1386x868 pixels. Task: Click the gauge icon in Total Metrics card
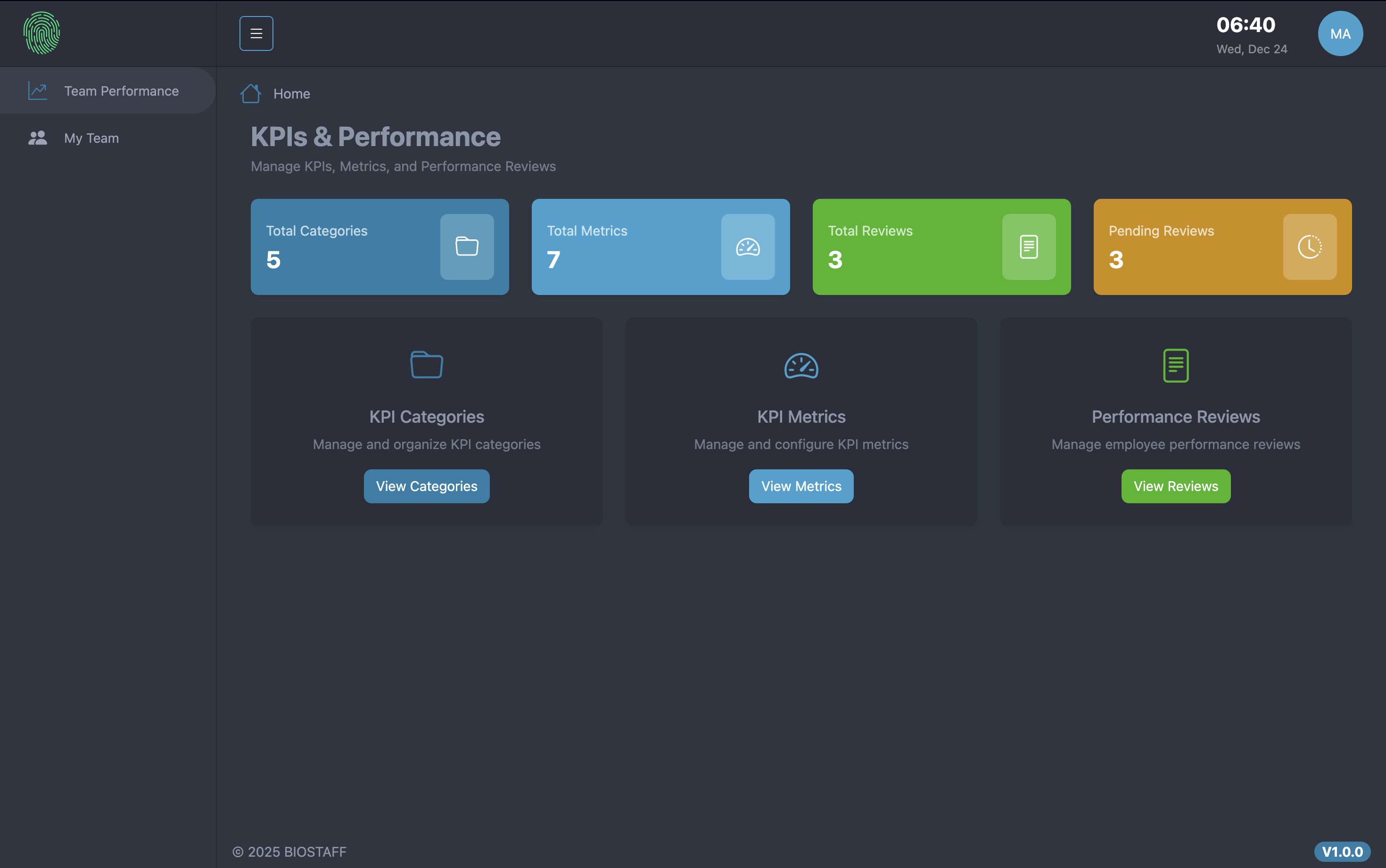point(748,247)
